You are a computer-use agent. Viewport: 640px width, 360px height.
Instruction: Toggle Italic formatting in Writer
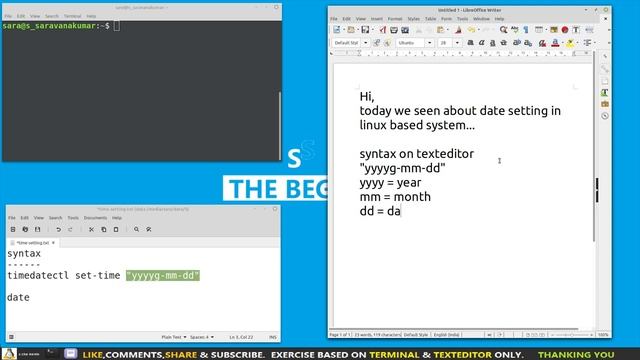click(x=482, y=42)
